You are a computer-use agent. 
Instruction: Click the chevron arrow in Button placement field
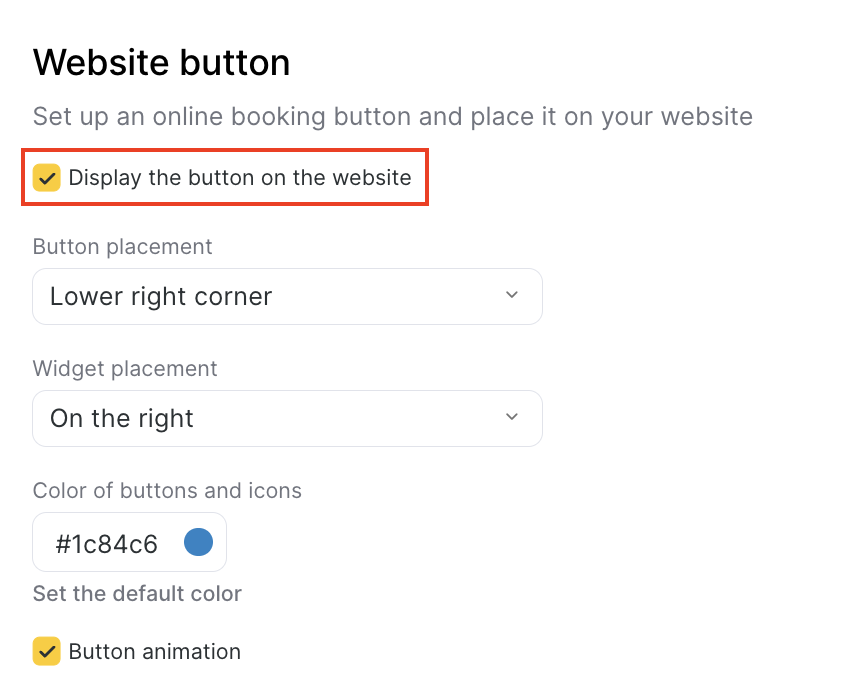(512, 295)
